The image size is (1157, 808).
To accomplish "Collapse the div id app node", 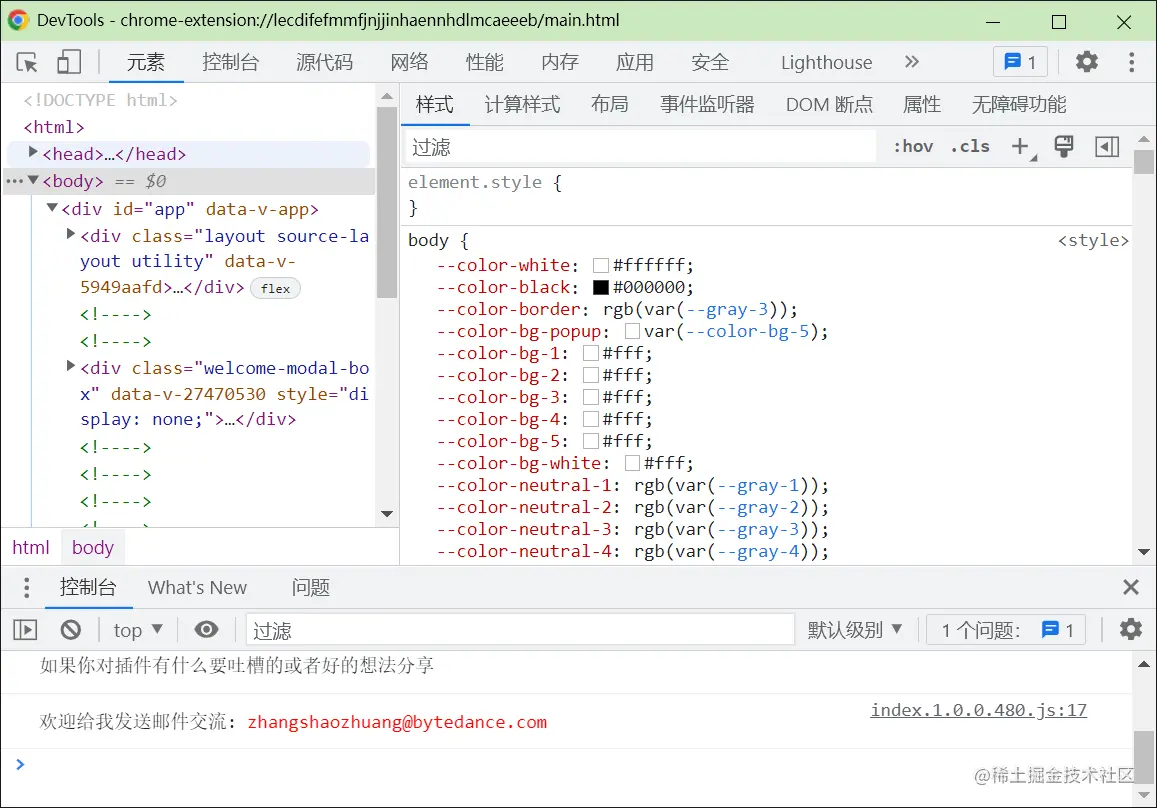I will 52,208.
